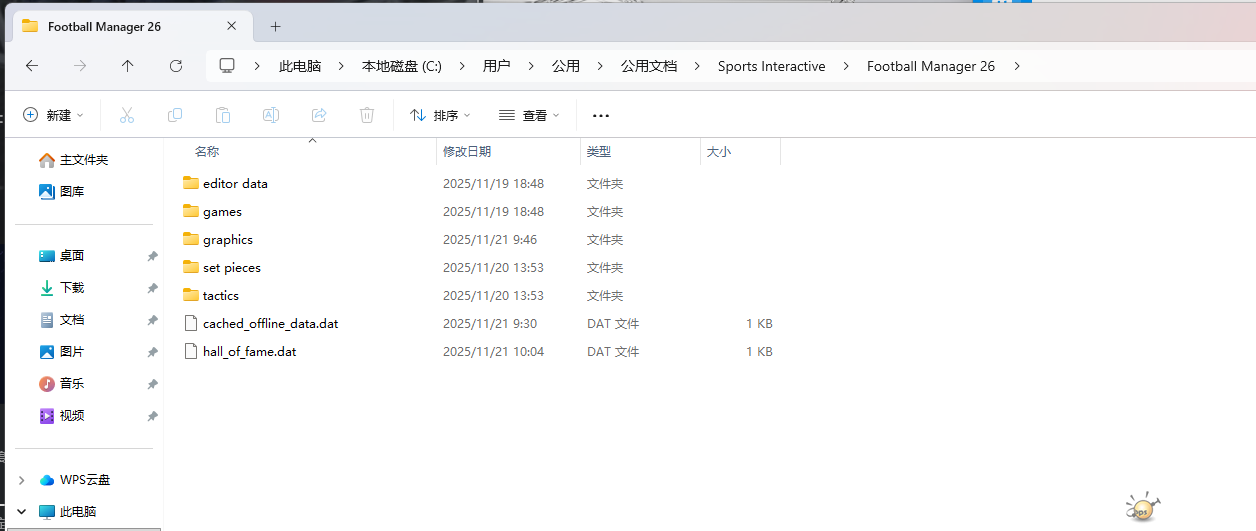This screenshot has width=1256, height=531.
Task: Navigate to Sports Interactive breadcrumb
Action: (772, 66)
